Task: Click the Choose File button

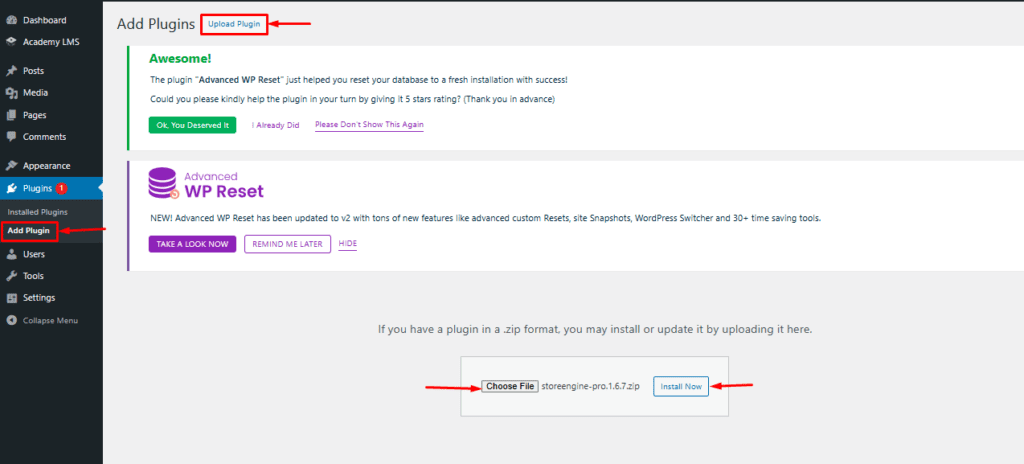Action: (510, 386)
